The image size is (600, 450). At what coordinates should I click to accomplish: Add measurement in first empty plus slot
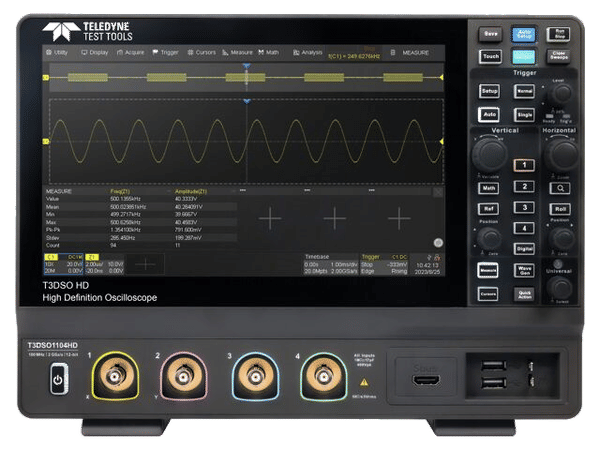click(x=270, y=218)
